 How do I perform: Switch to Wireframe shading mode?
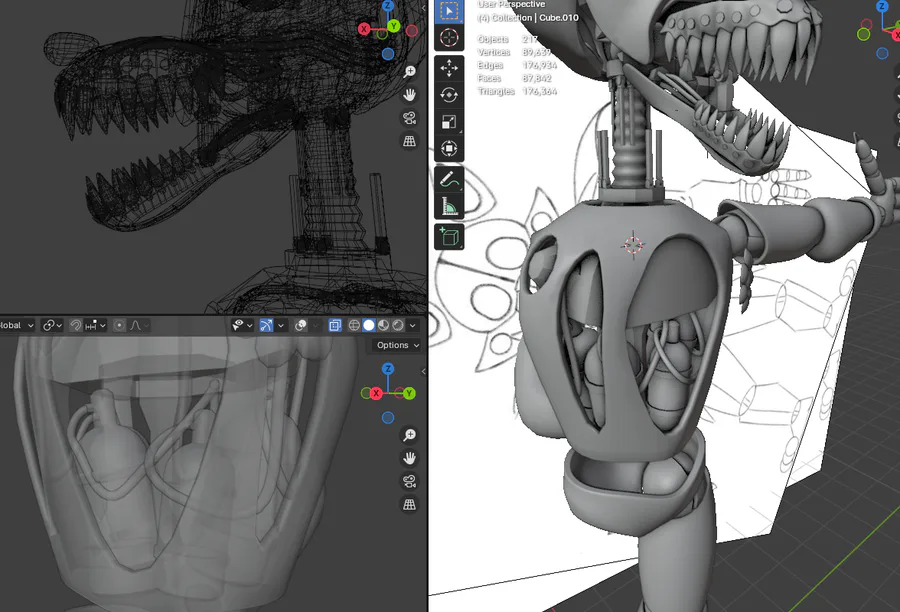[x=354, y=326]
